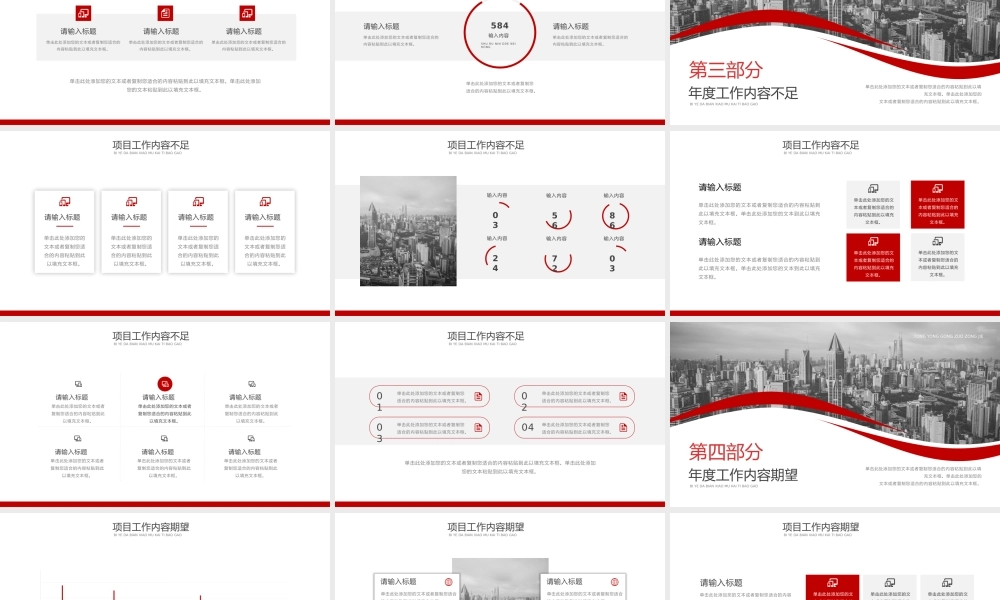Image resolution: width=1000 pixels, height=600 pixels.
Task: Click the icon in the last gray tile of the bottom-right slide
Action: [947, 583]
